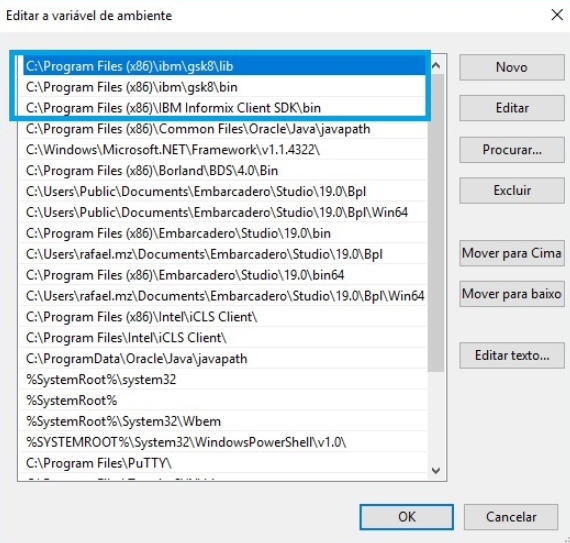Select the ibm\gsk8\bin path entry
This screenshot has height=543, width=570.
tap(222, 87)
